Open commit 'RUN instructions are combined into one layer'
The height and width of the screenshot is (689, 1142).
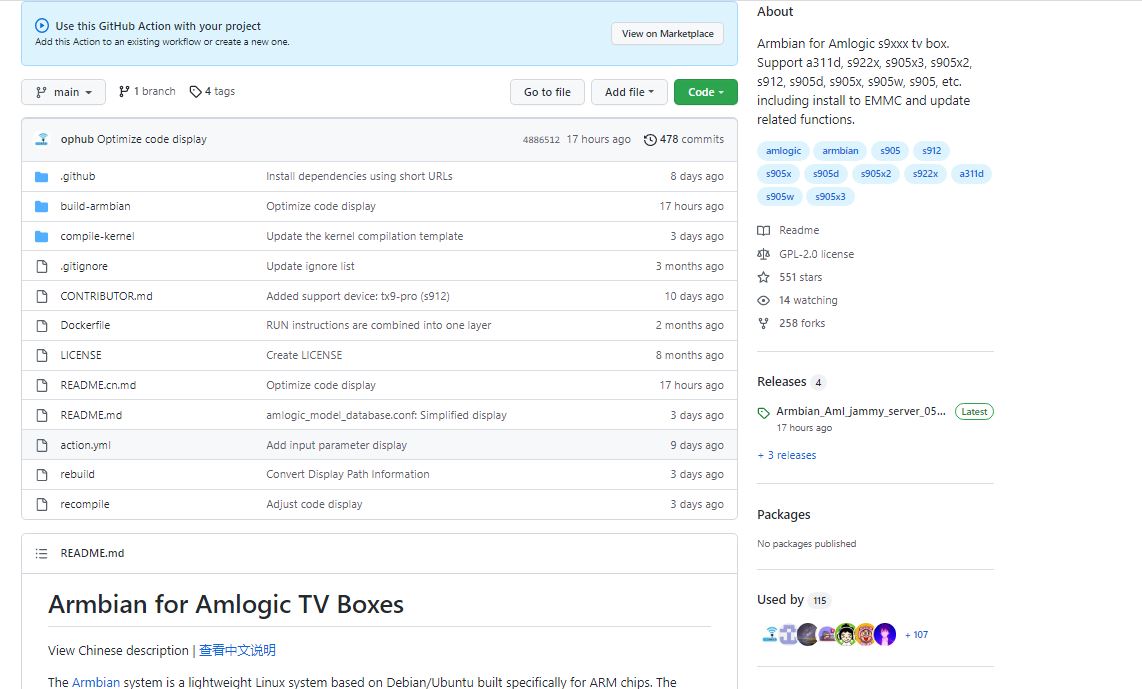379,326
